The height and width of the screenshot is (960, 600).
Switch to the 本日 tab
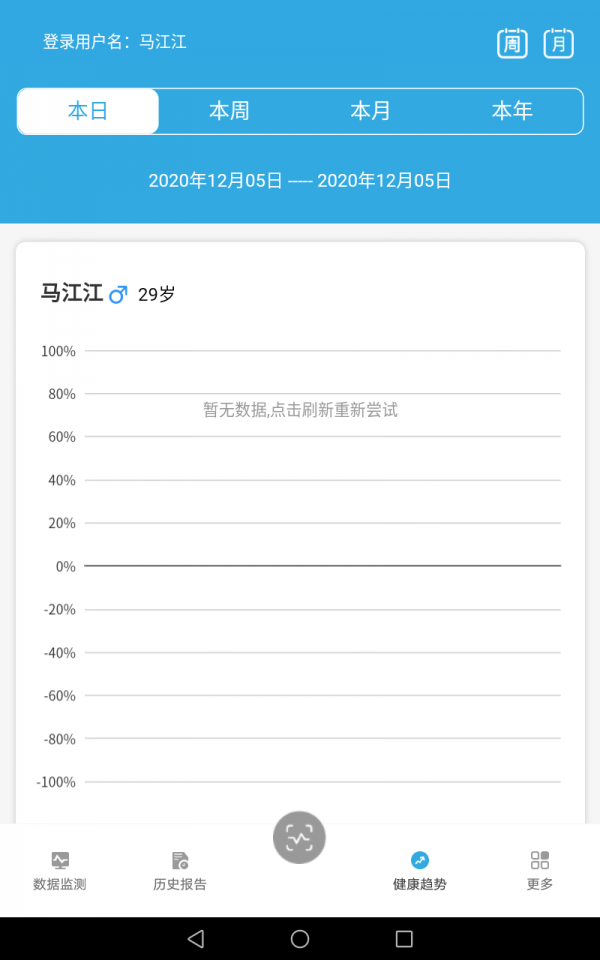(x=88, y=111)
